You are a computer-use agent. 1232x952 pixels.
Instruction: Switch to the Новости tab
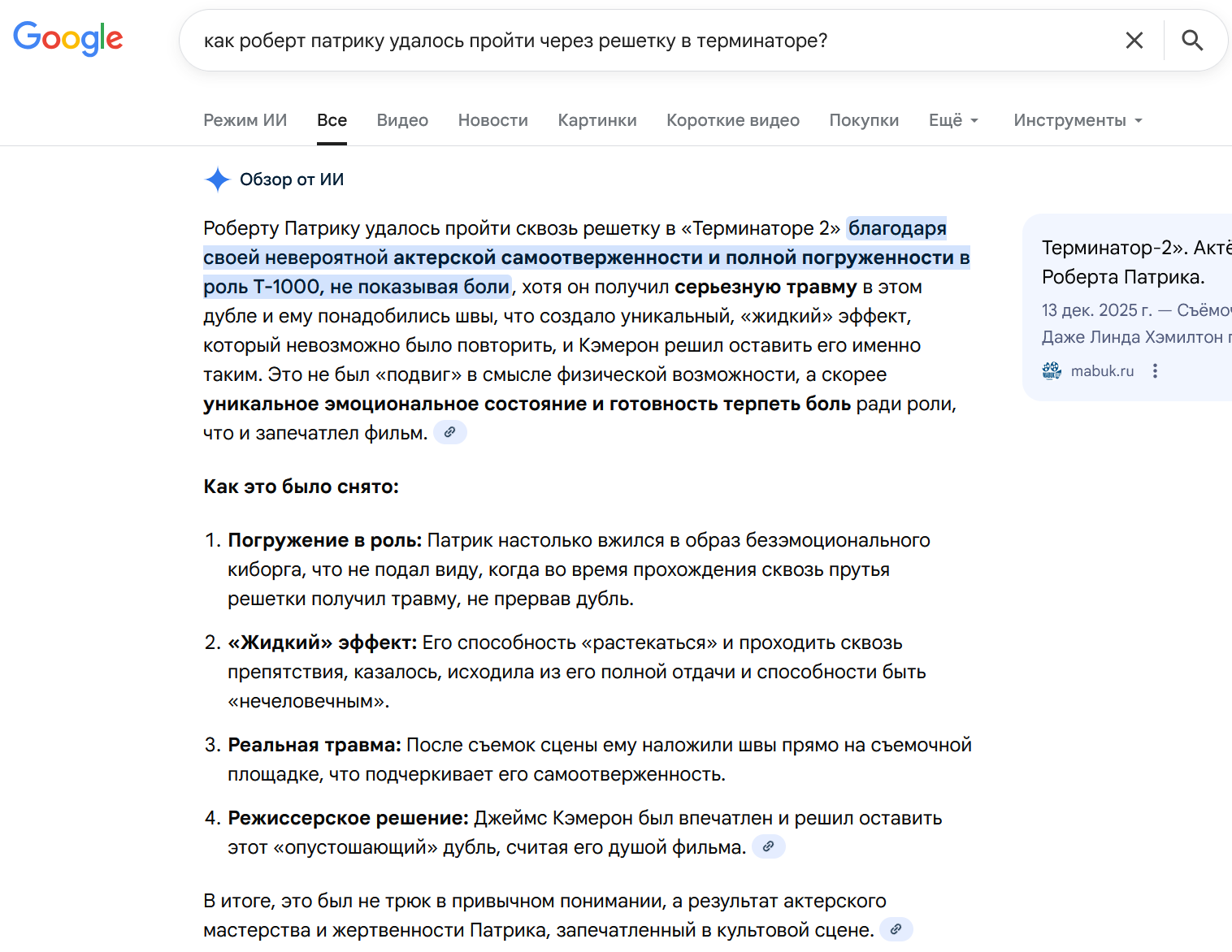click(x=493, y=120)
